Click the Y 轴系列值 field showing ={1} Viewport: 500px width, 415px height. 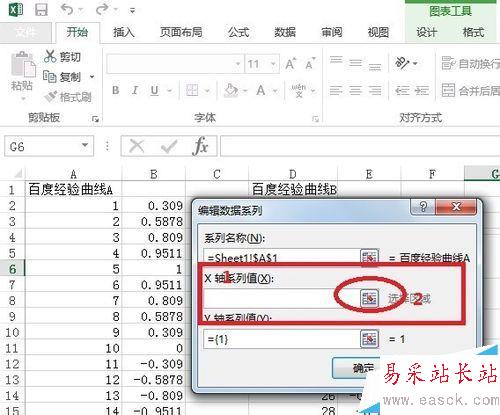pyautogui.click(x=282, y=339)
